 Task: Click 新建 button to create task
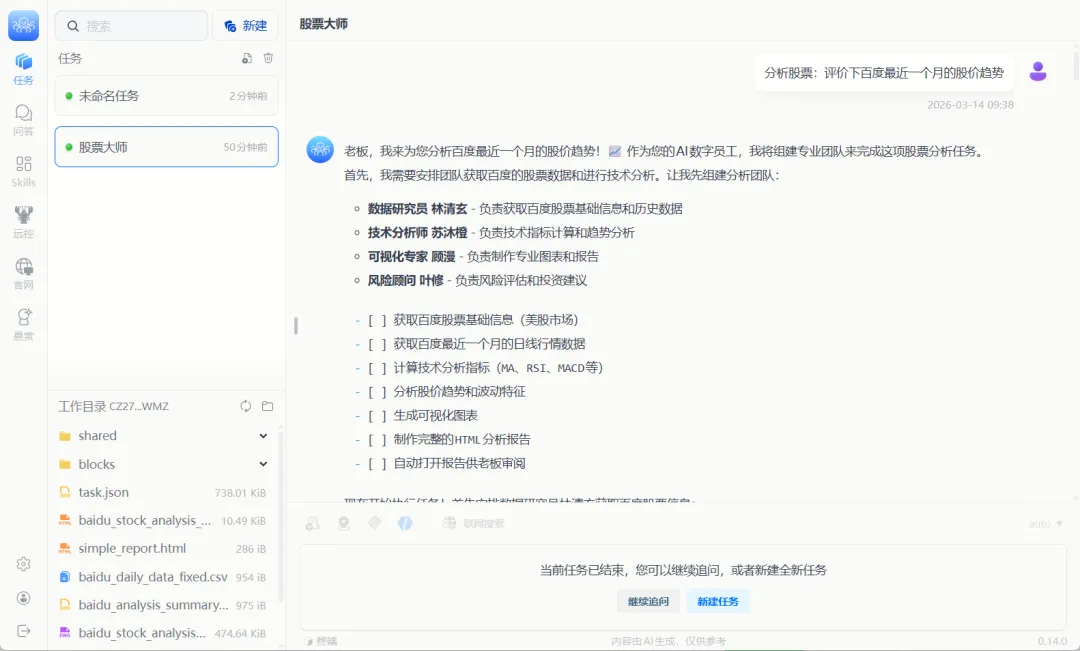(x=245, y=26)
